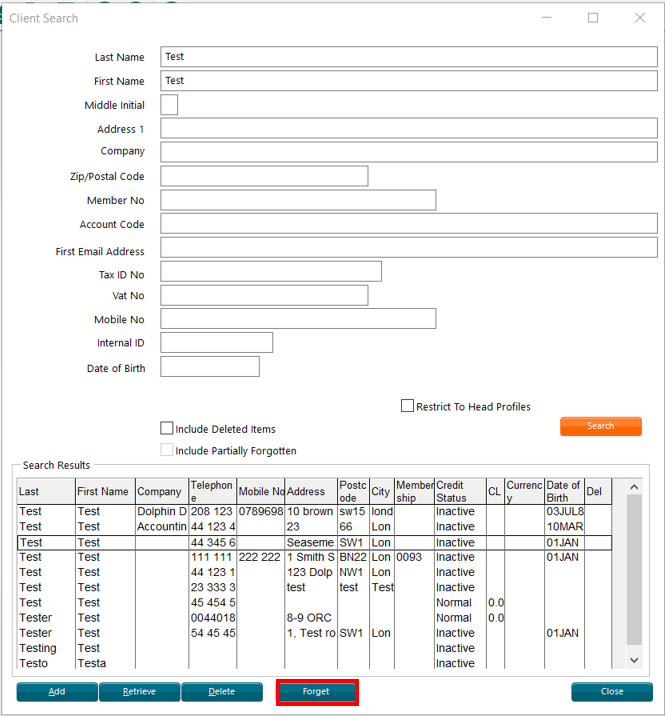Click the results scrollbar down arrow

point(634,660)
